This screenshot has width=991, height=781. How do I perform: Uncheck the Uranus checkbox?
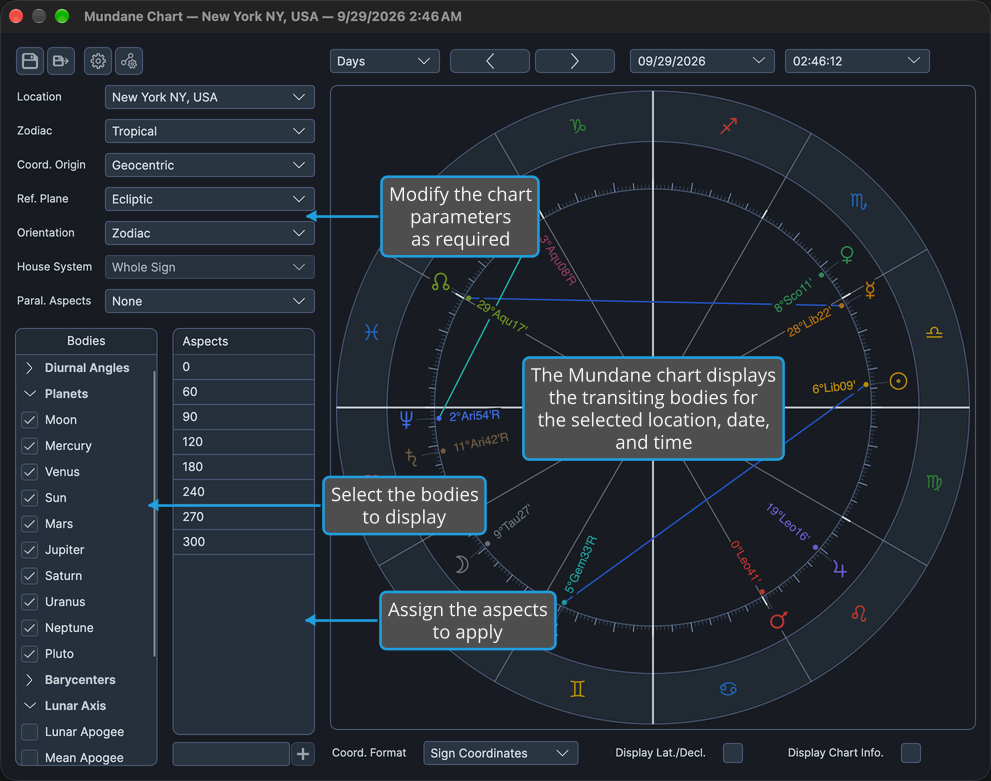(x=30, y=602)
